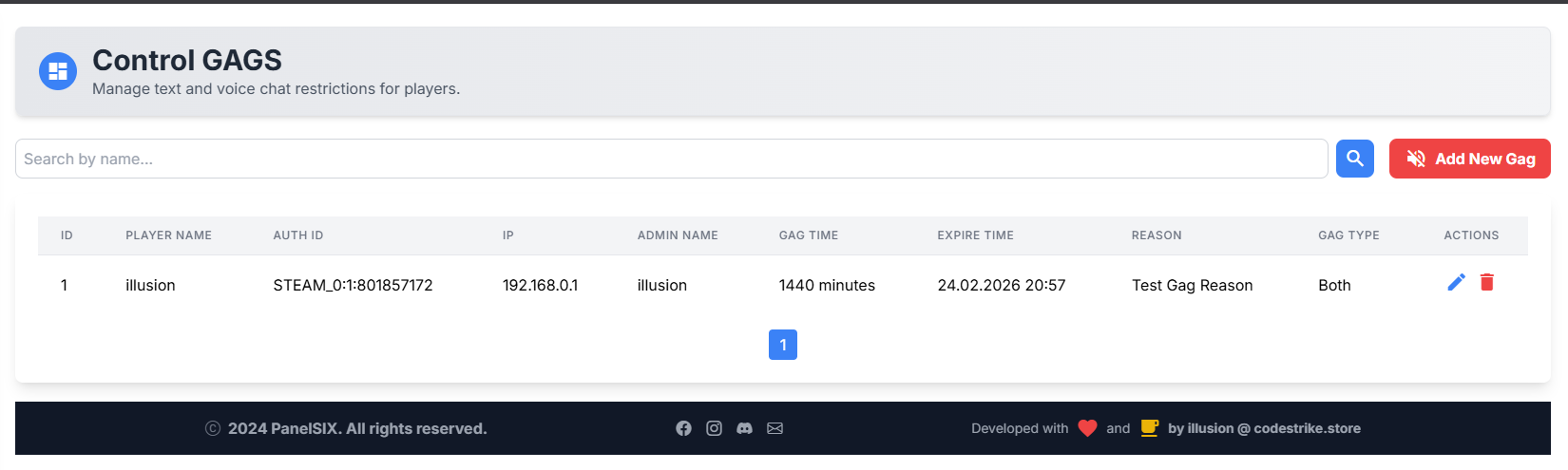Click the yellow coffee cup icon

click(x=1149, y=428)
